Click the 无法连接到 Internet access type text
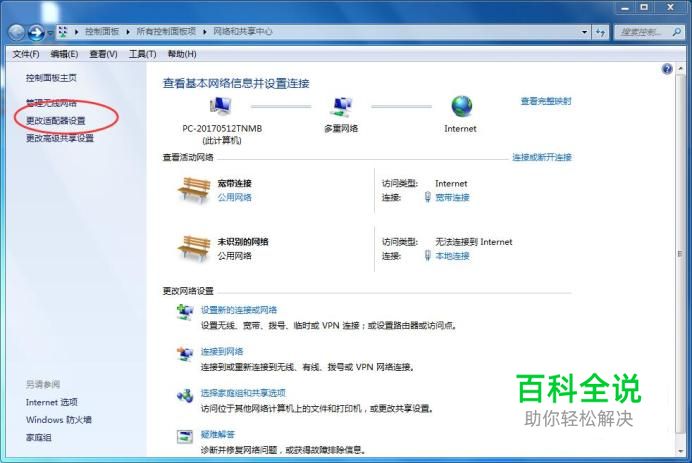 click(474, 242)
